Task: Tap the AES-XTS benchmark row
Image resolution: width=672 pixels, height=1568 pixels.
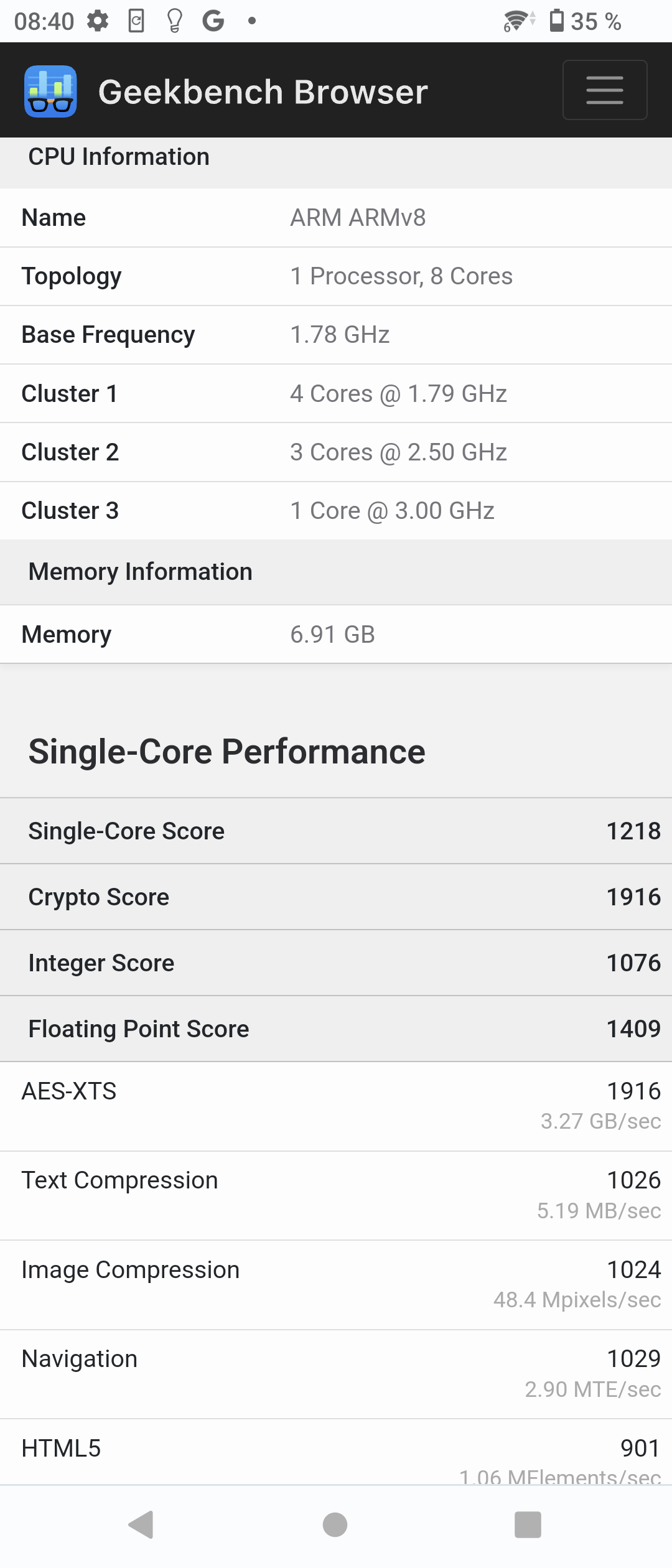Action: [336, 1106]
